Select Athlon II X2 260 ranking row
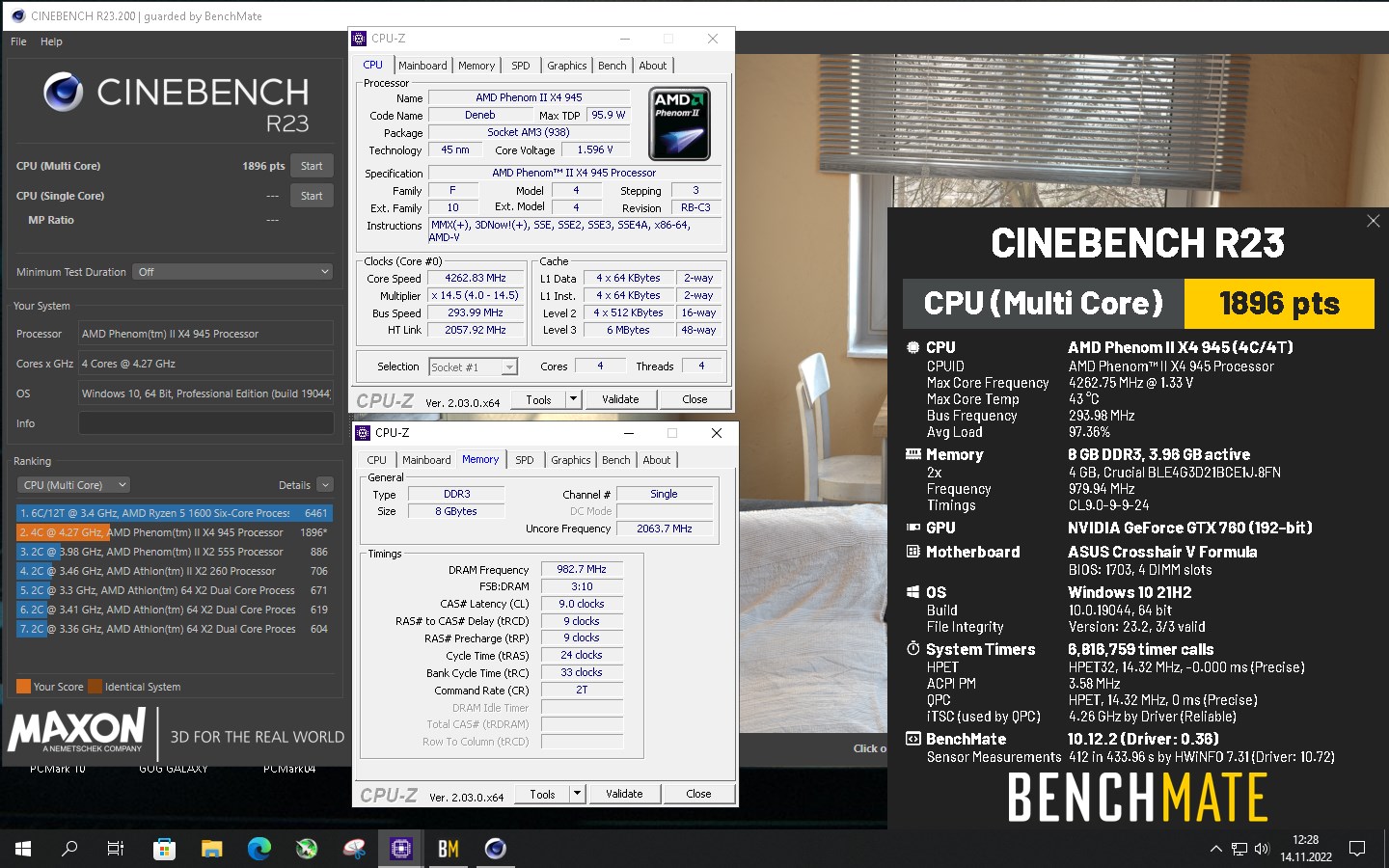This screenshot has width=1389, height=868. click(x=175, y=571)
